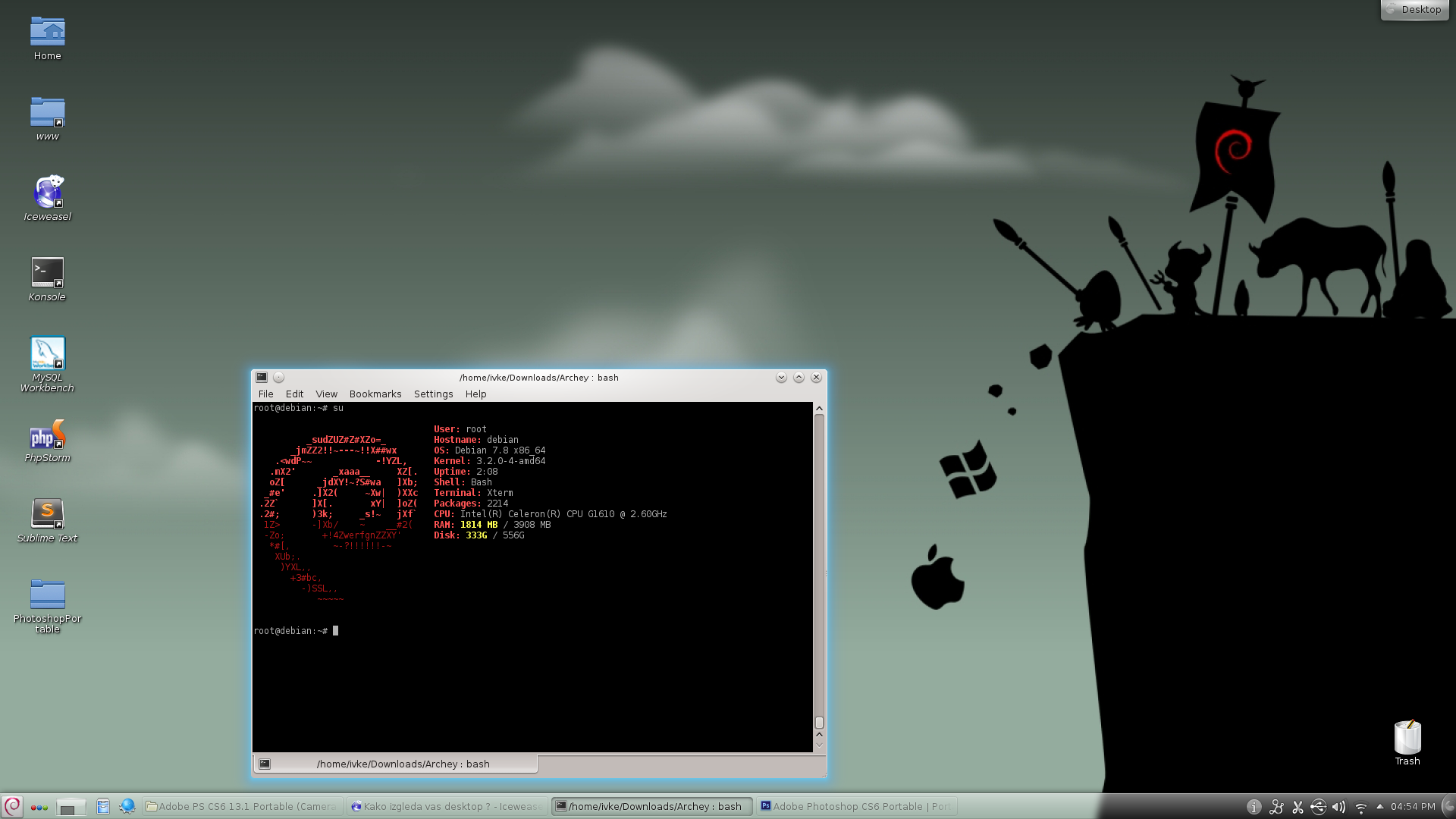This screenshot has width=1456, height=819.
Task: Launch the Sublime Text desktop shortcut
Action: coord(47,515)
